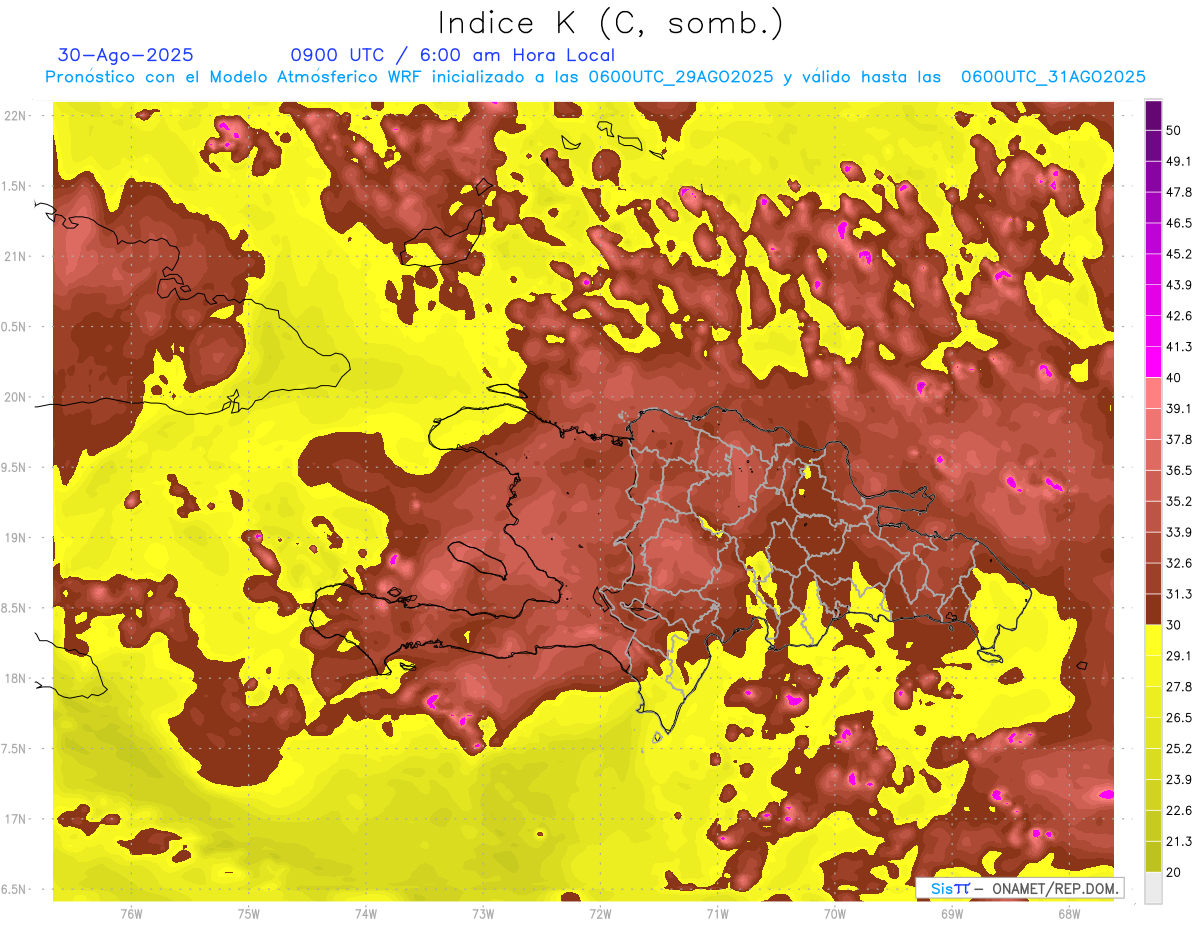Screen dimensions: 1200x927
Task: Click the '22.6' value on the color scale
Action: (x=1179, y=810)
